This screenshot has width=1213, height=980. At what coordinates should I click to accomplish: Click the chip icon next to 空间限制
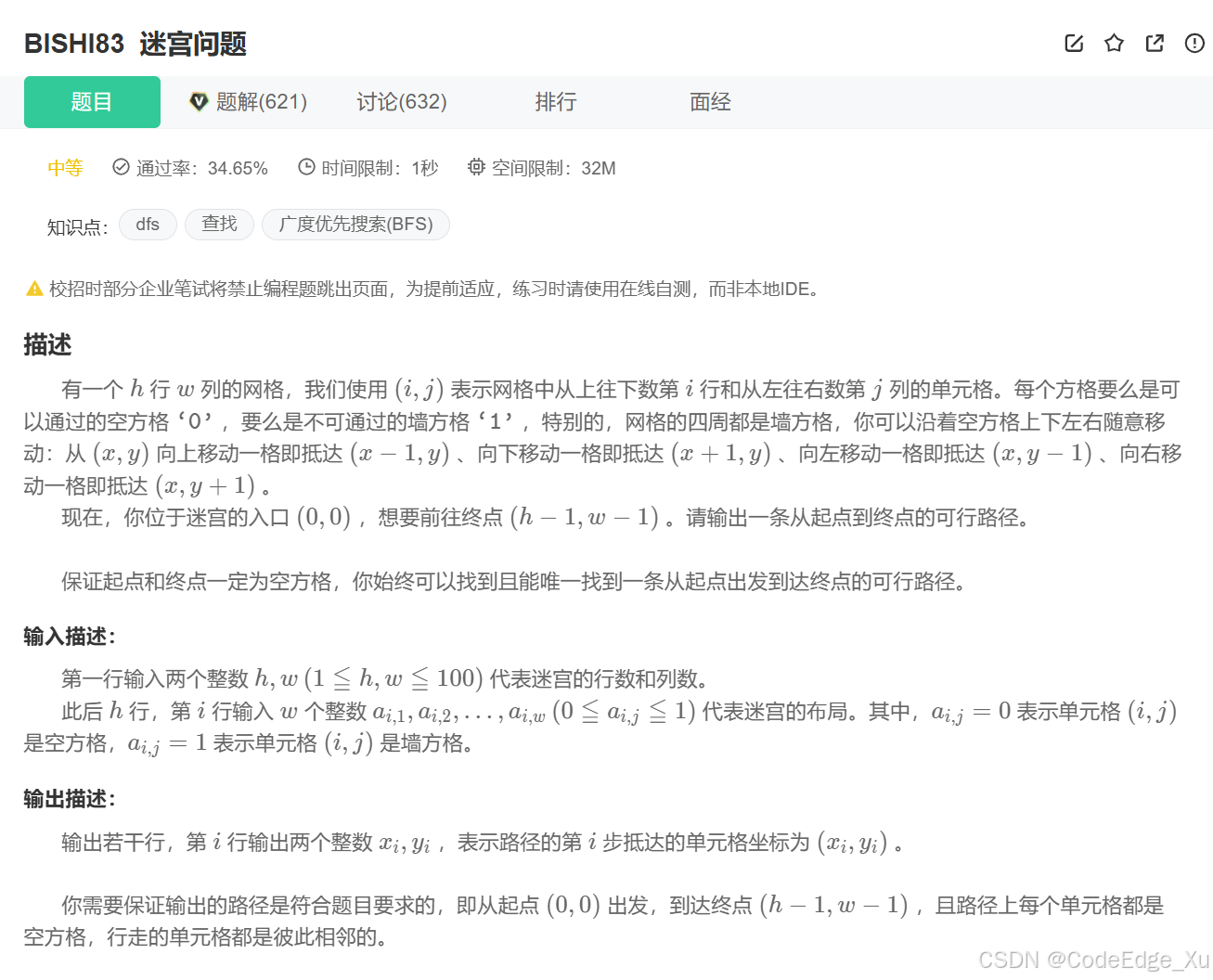tap(476, 167)
